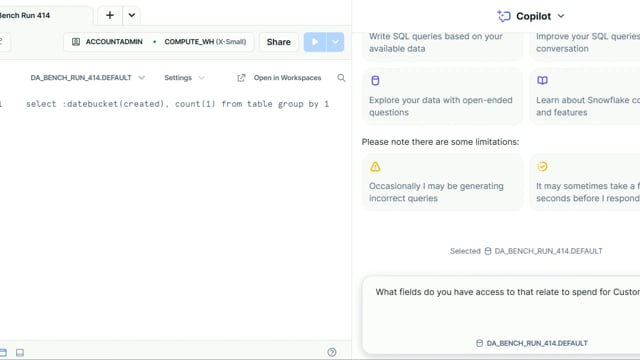
Task: Click the open book icon
Action: click(542, 80)
